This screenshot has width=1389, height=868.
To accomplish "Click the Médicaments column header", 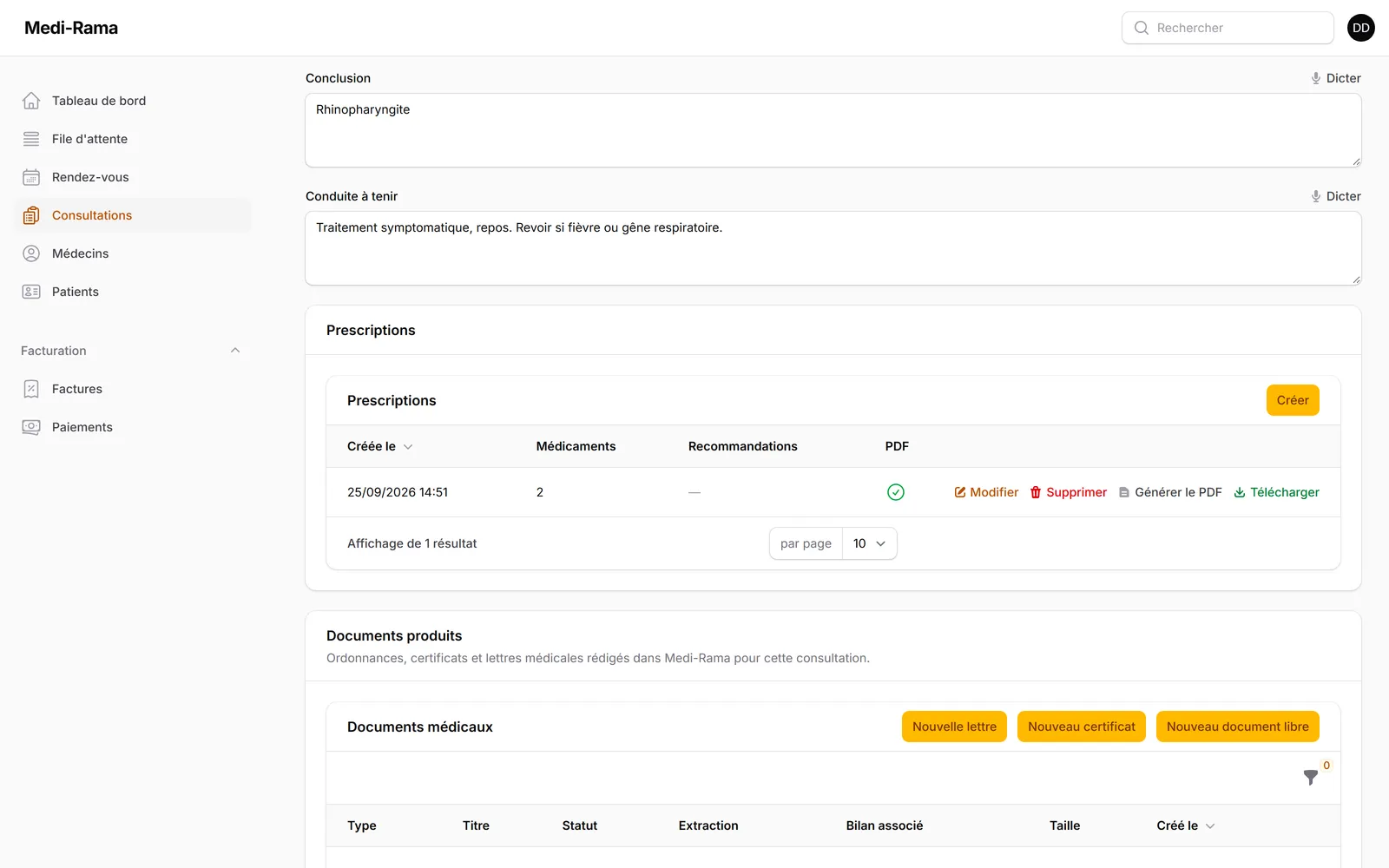I will click(576, 446).
